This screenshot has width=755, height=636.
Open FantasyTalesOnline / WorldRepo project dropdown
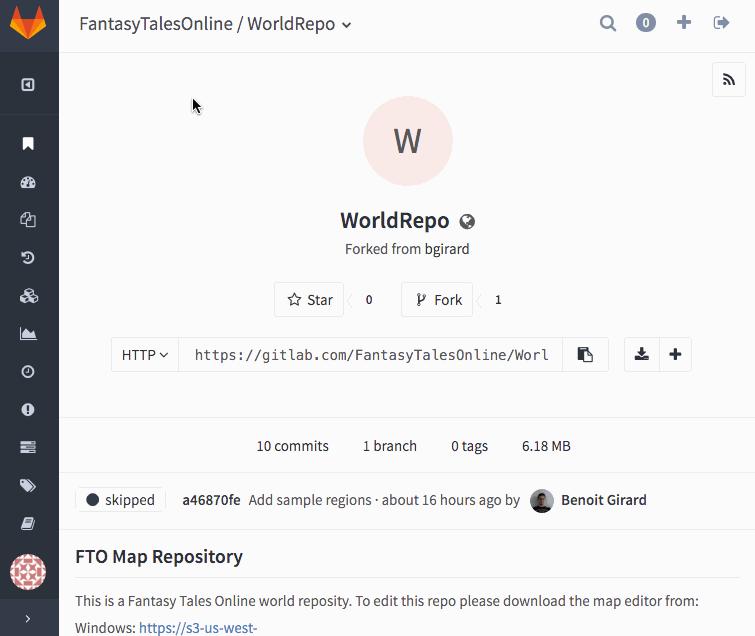215,24
